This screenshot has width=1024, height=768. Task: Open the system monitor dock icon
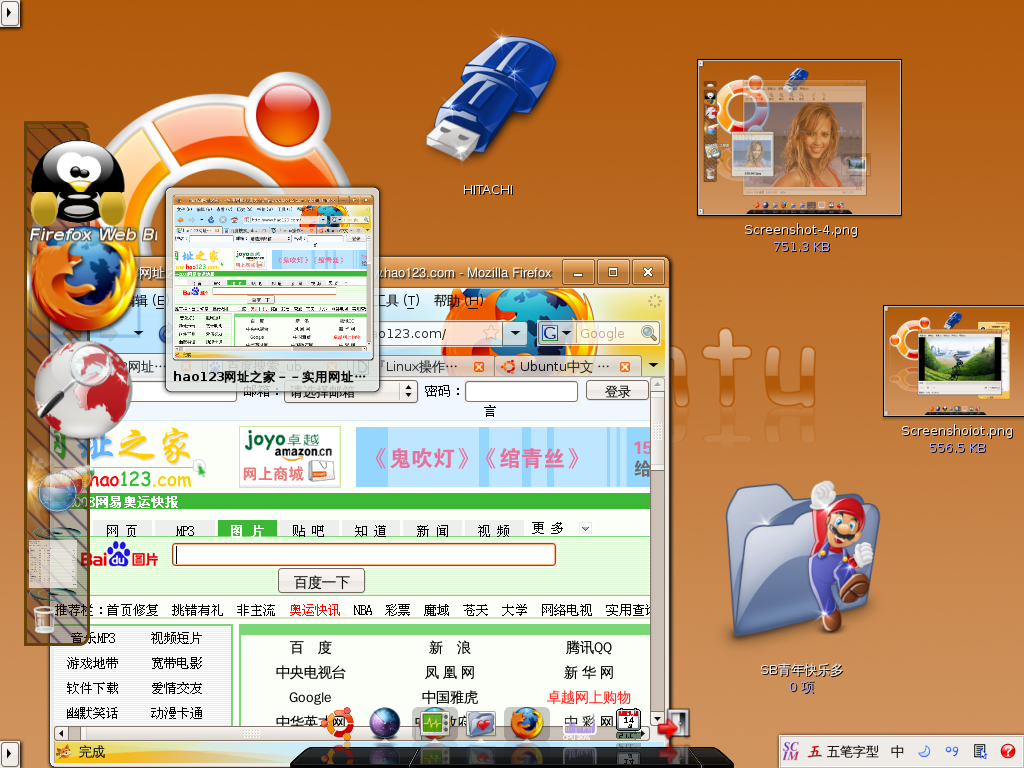[434, 724]
